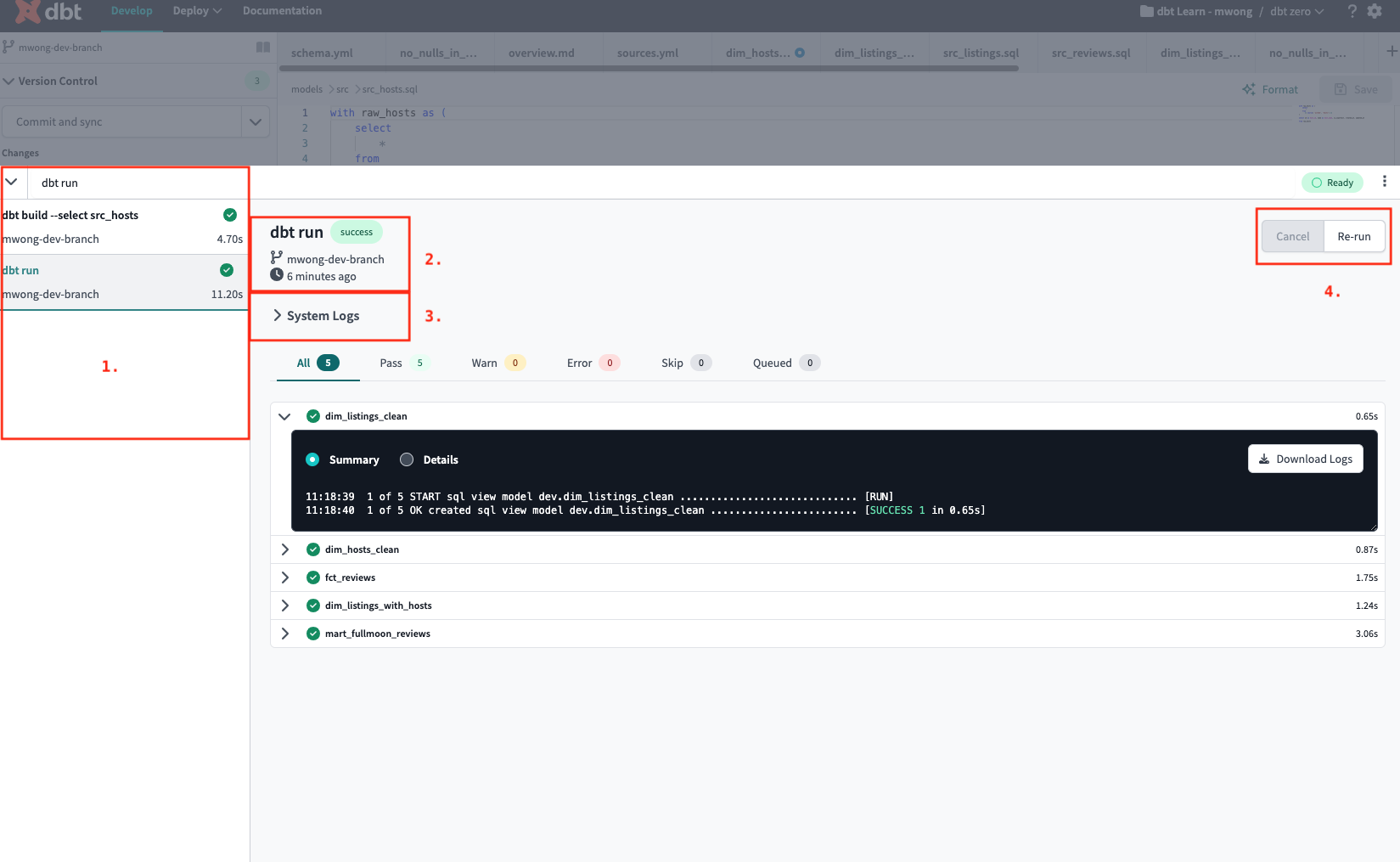
Task: Open the settings gear icon
Action: tap(1375, 12)
